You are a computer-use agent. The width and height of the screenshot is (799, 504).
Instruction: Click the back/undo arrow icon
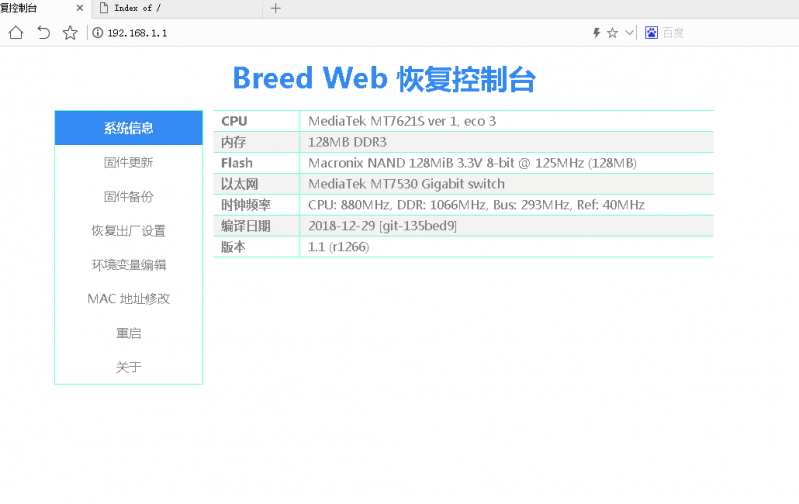tap(43, 33)
